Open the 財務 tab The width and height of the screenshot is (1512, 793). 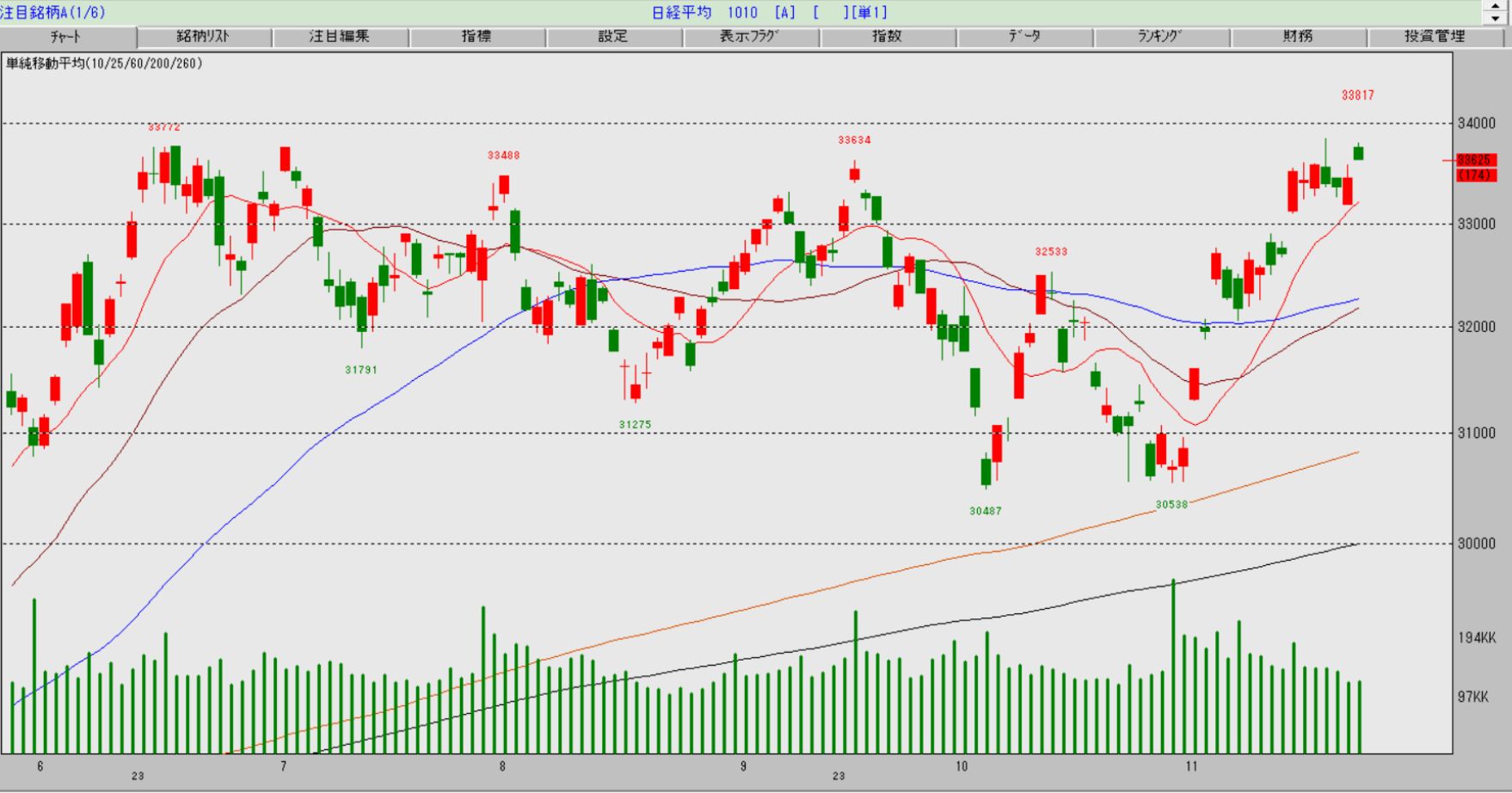click(x=1299, y=37)
